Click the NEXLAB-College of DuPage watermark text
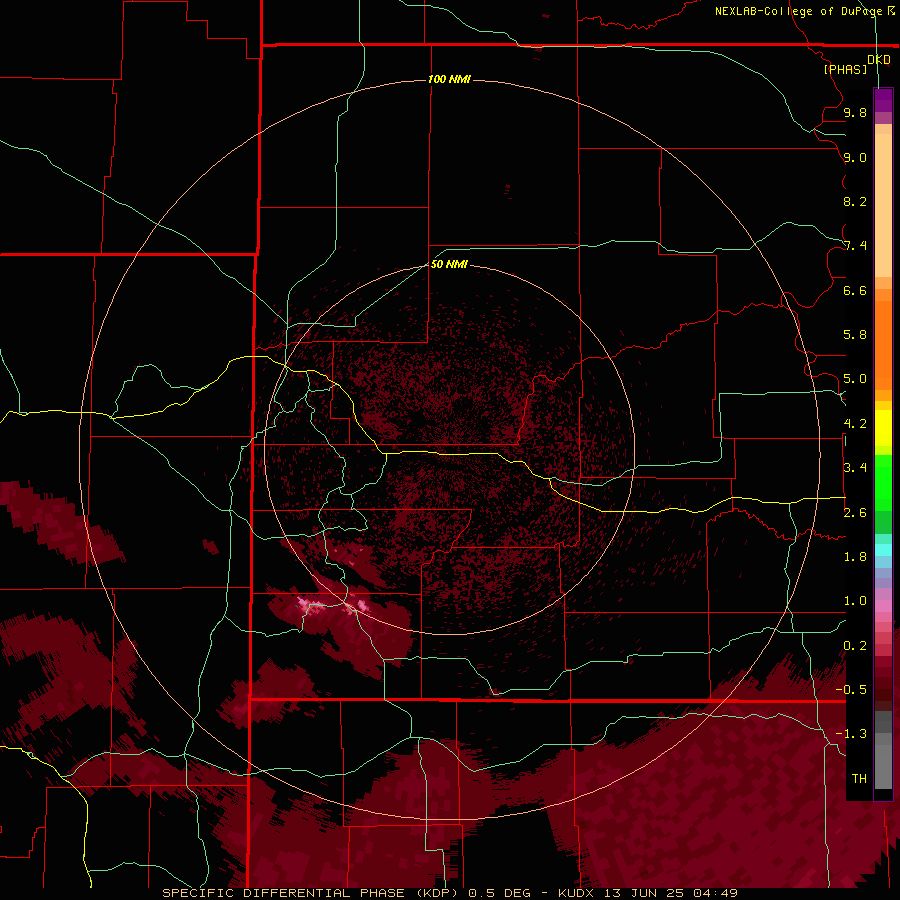 click(x=798, y=11)
